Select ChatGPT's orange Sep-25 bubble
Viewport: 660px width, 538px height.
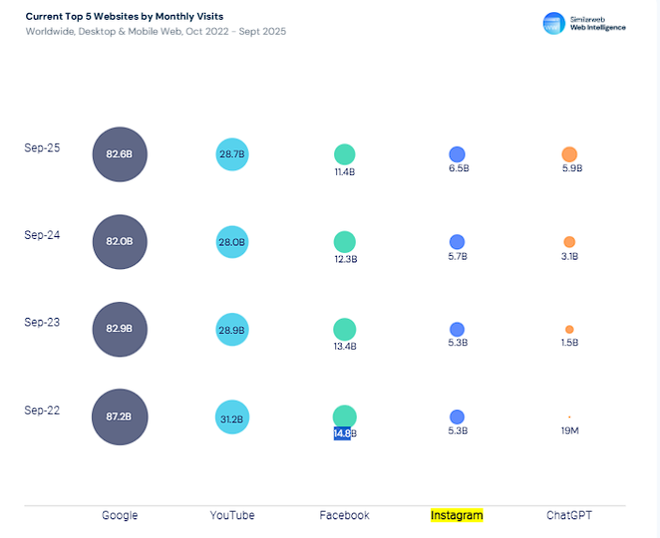[x=569, y=154]
